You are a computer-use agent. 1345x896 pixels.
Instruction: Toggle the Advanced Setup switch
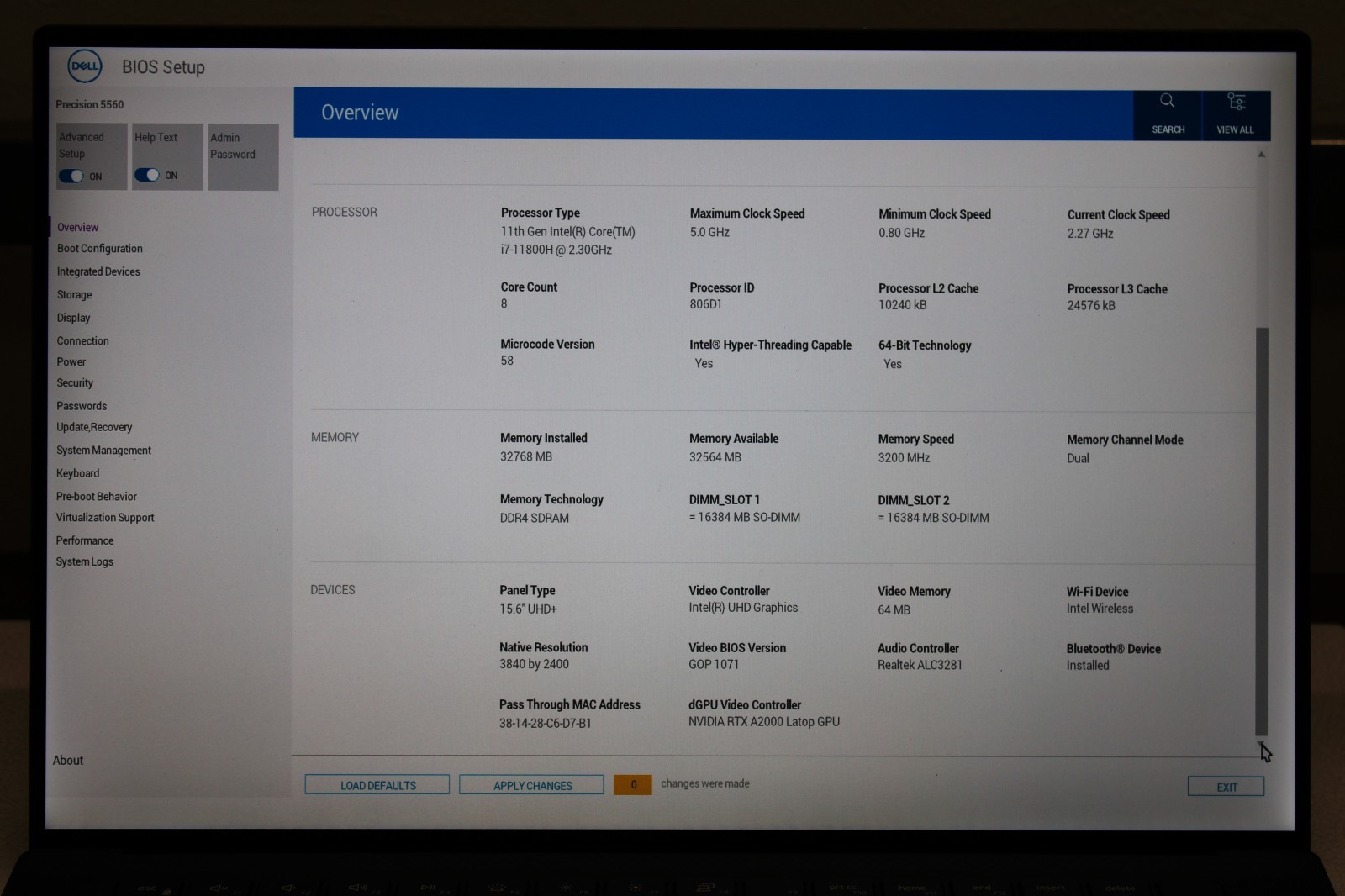click(71, 176)
